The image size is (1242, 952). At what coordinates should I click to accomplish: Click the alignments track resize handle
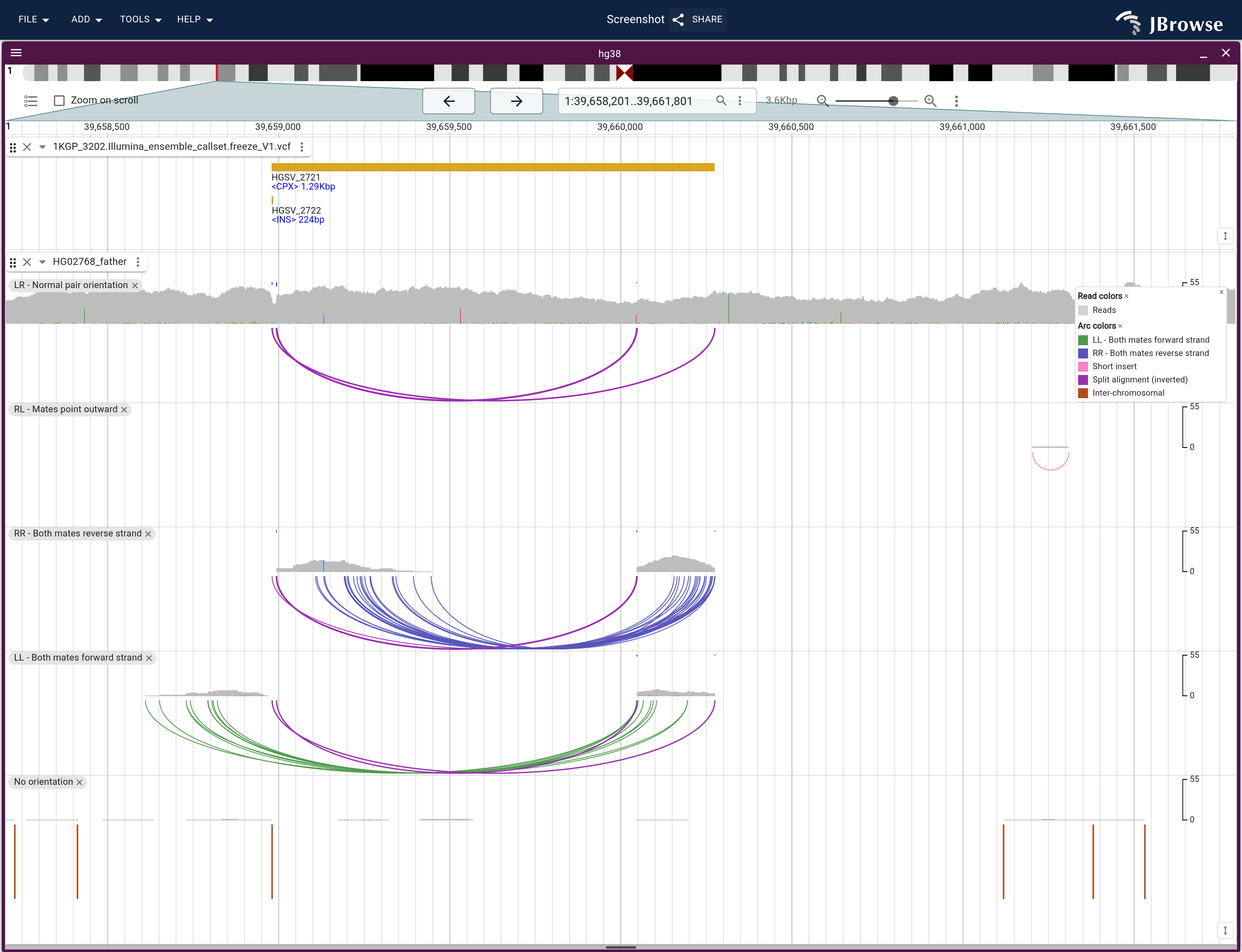coord(1225,930)
